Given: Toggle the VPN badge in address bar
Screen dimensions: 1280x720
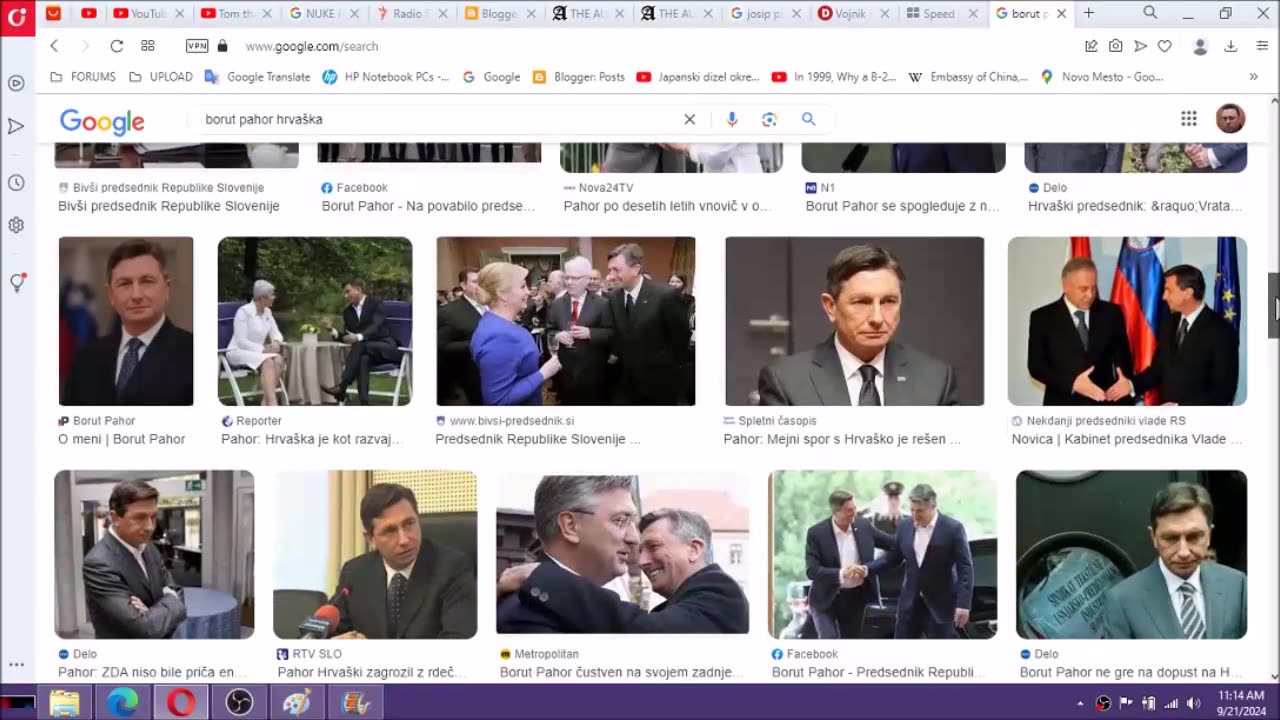Looking at the screenshot, I should (x=197, y=46).
